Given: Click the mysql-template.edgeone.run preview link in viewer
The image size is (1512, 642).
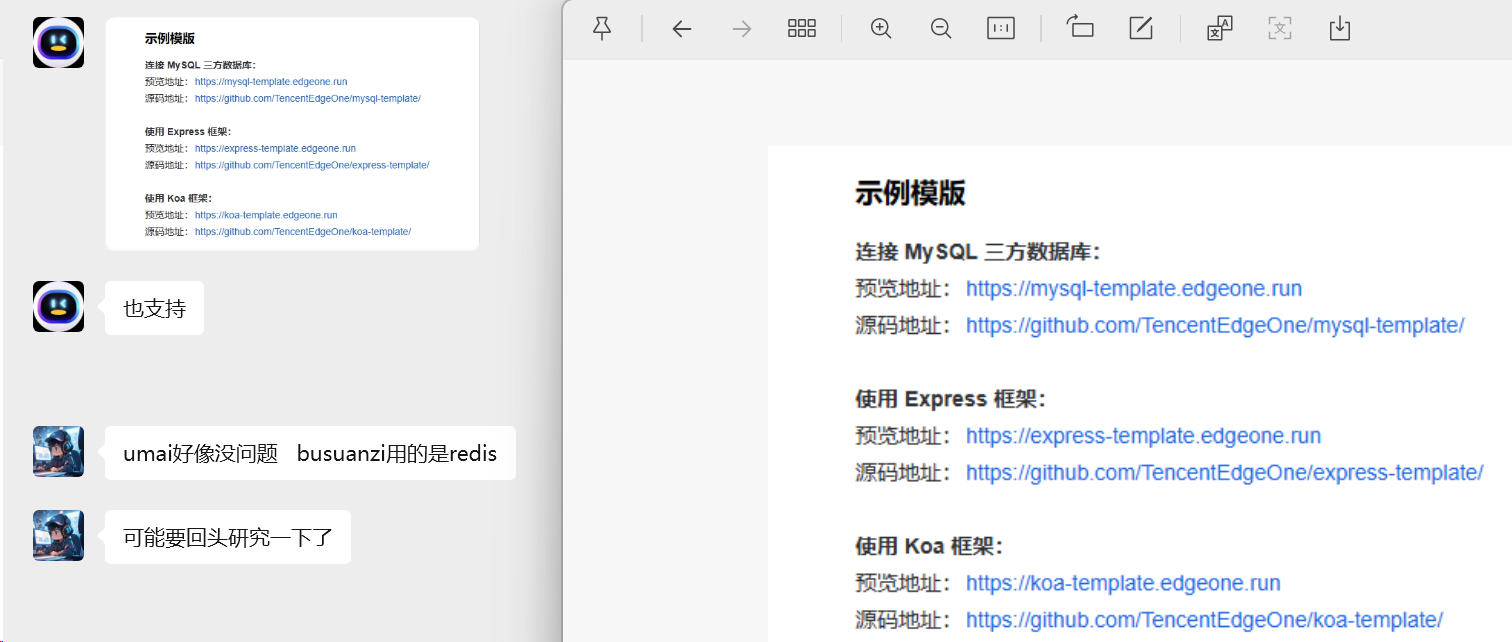Looking at the screenshot, I should 1134,289.
